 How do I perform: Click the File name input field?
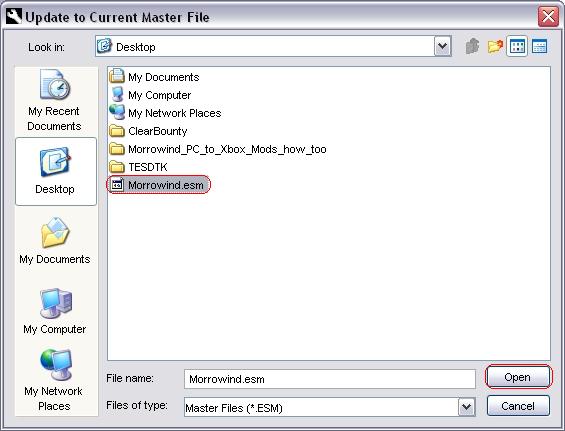click(329, 379)
